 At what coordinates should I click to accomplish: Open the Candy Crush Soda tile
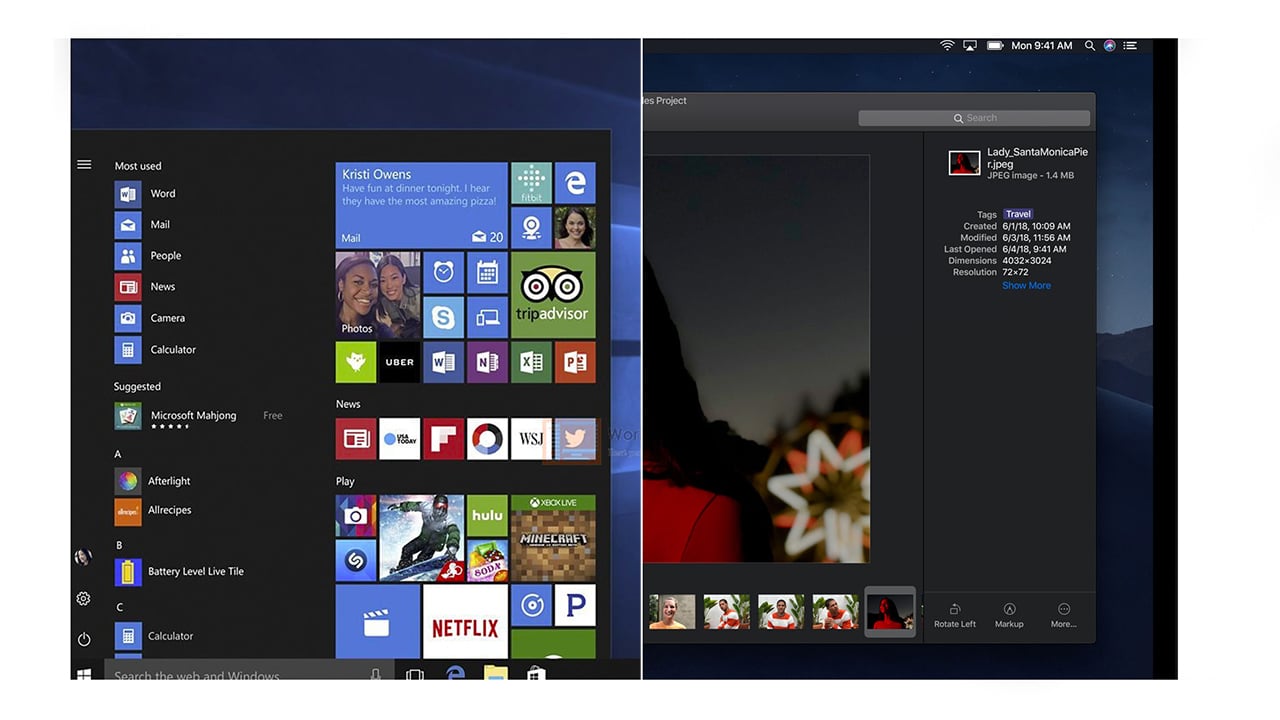coord(487,561)
